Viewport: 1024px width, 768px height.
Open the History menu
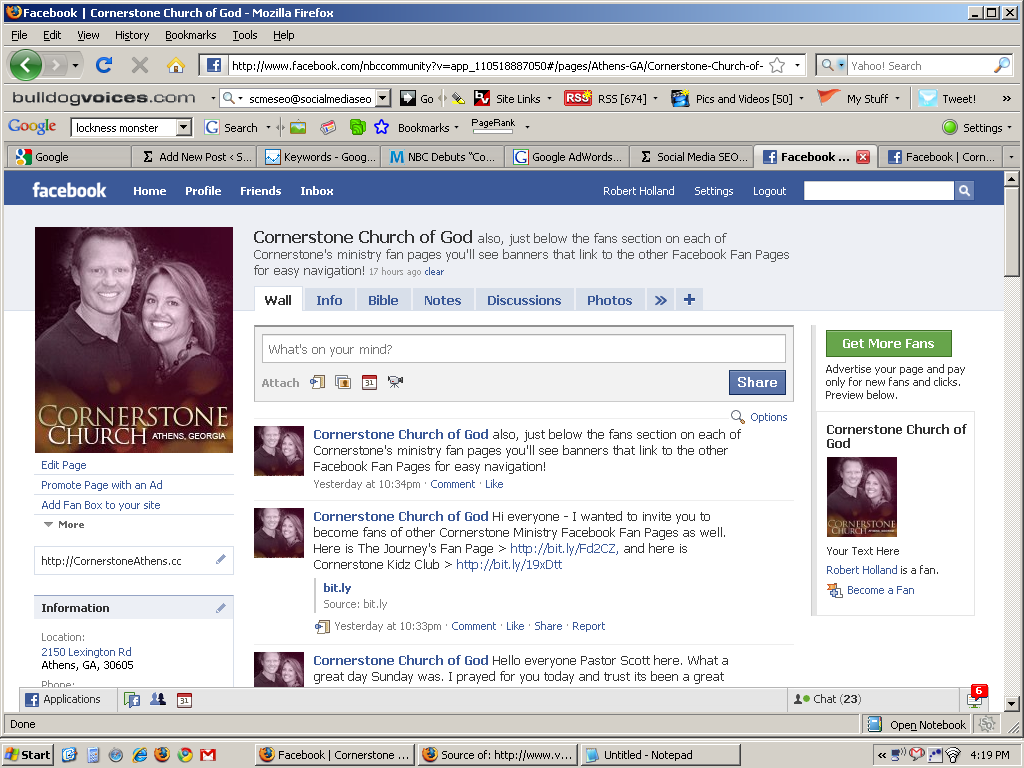point(132,35)
